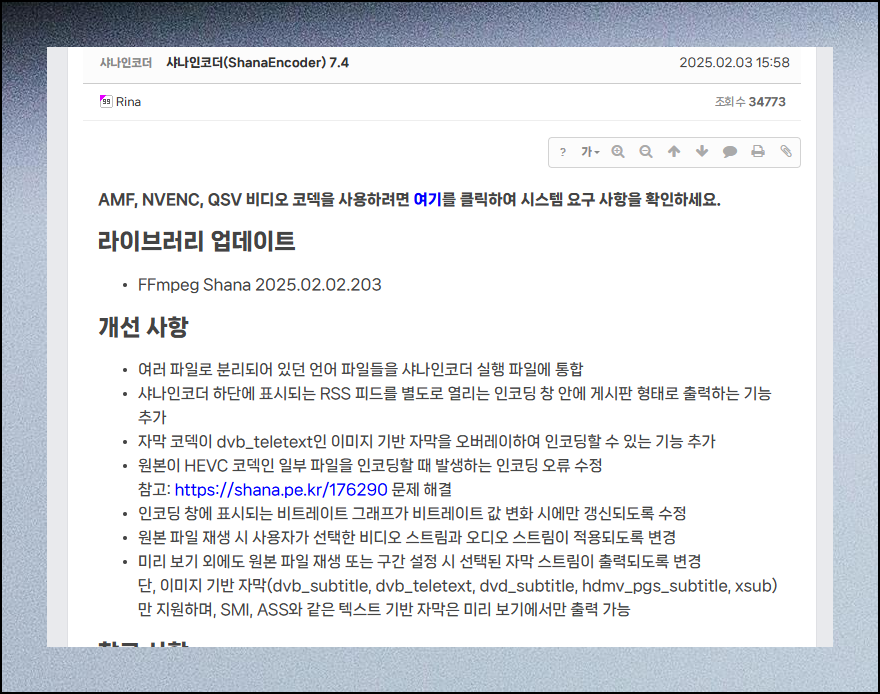Click the 비트레이트 그래프 bullet line

(412, 514)
